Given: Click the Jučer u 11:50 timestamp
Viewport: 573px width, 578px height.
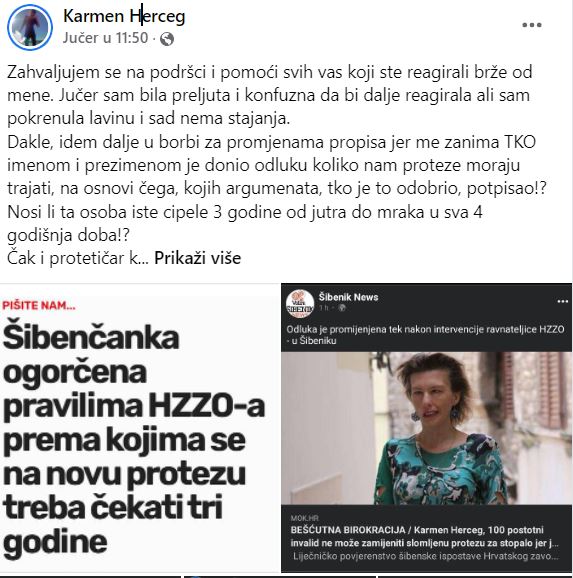Looking at the screenshot, I should 105,38.
